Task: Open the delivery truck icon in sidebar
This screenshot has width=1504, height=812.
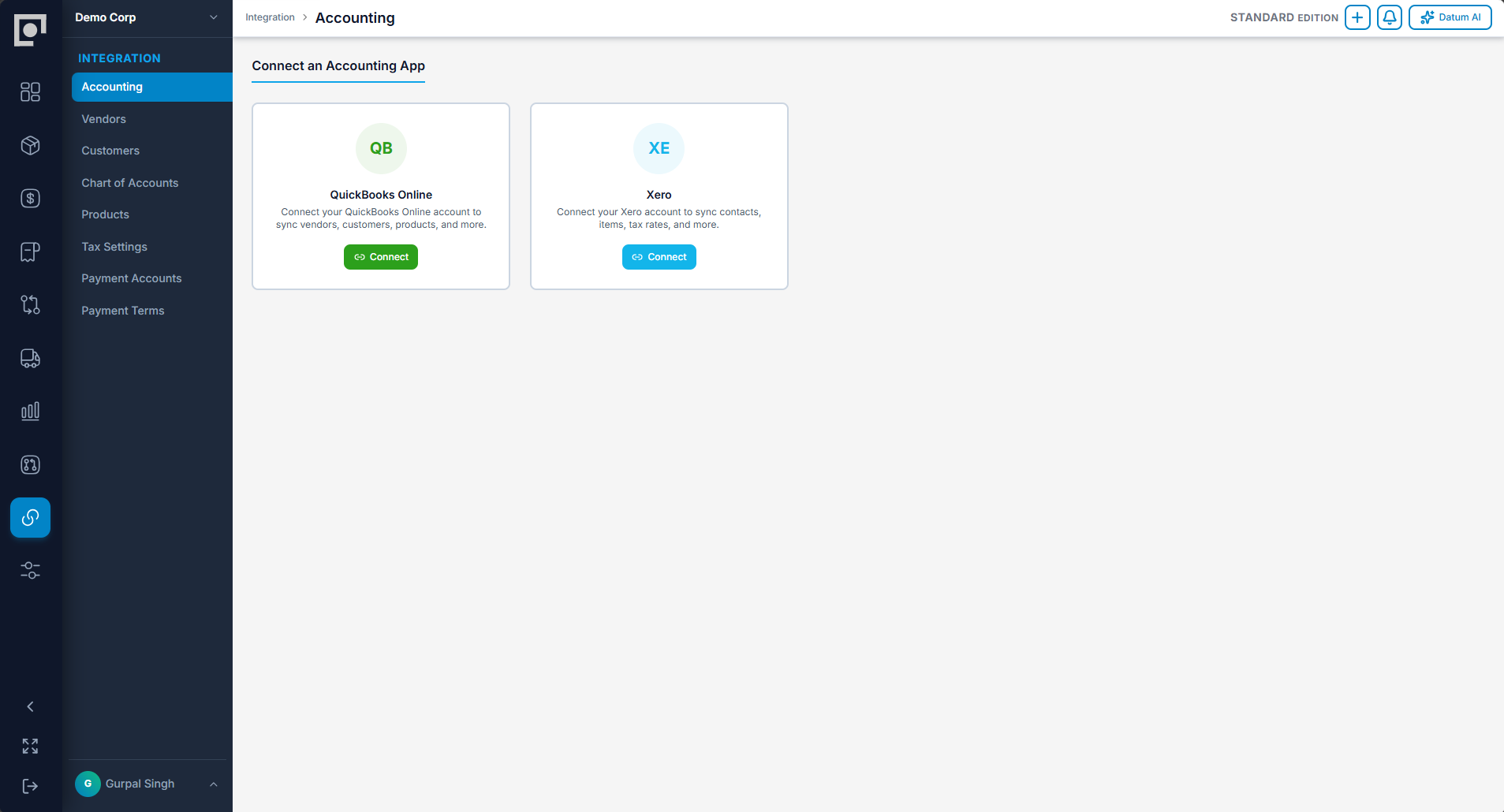Action: pos(30,358)
